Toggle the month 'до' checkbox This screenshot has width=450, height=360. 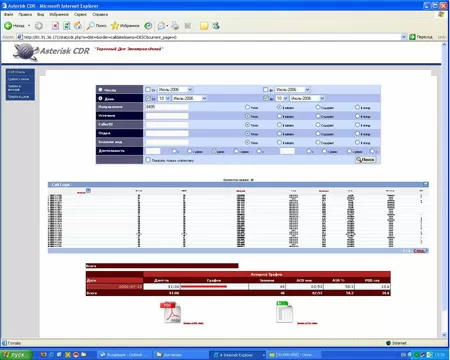pos(266,90)
